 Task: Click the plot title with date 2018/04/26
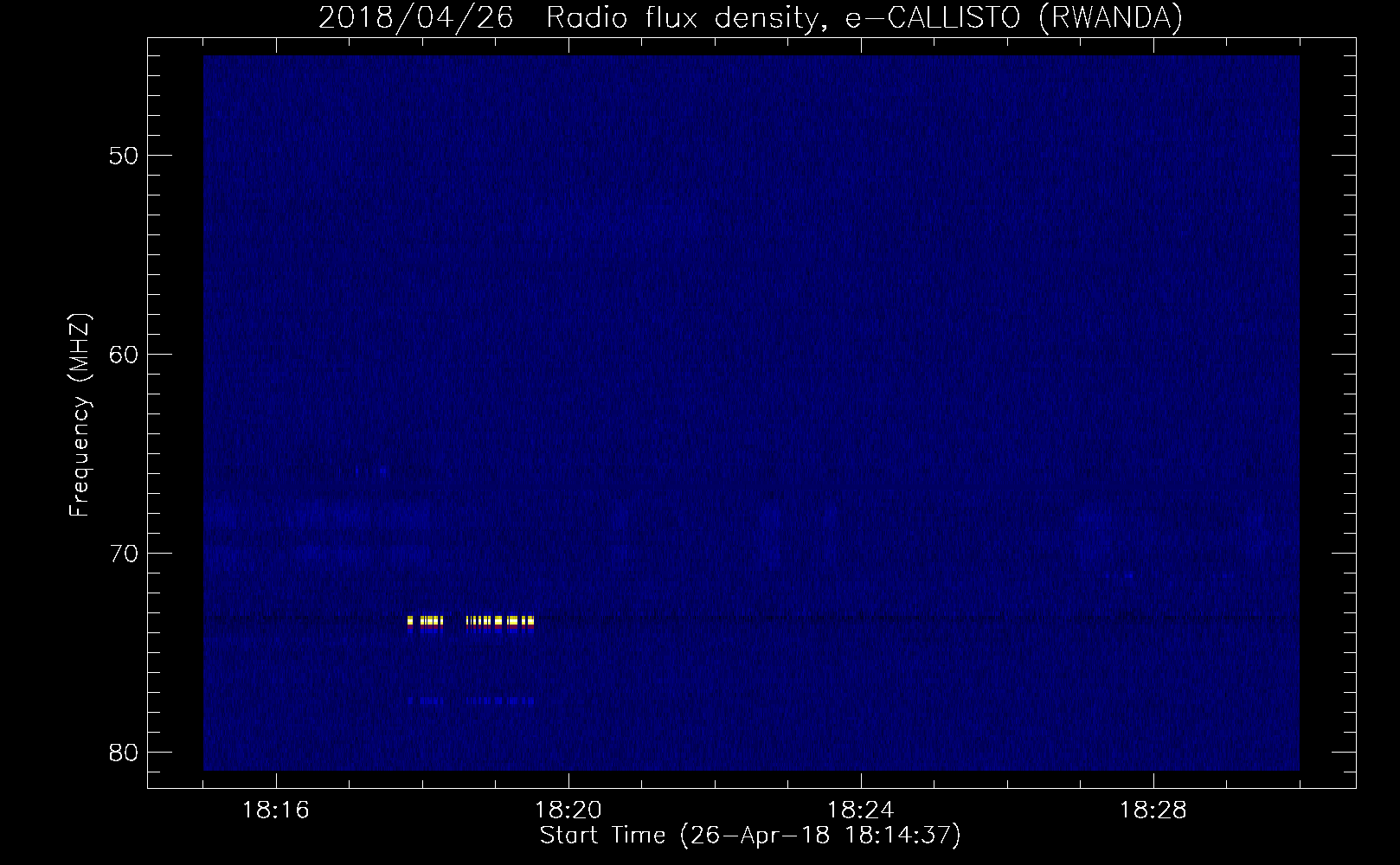(750, 17)
